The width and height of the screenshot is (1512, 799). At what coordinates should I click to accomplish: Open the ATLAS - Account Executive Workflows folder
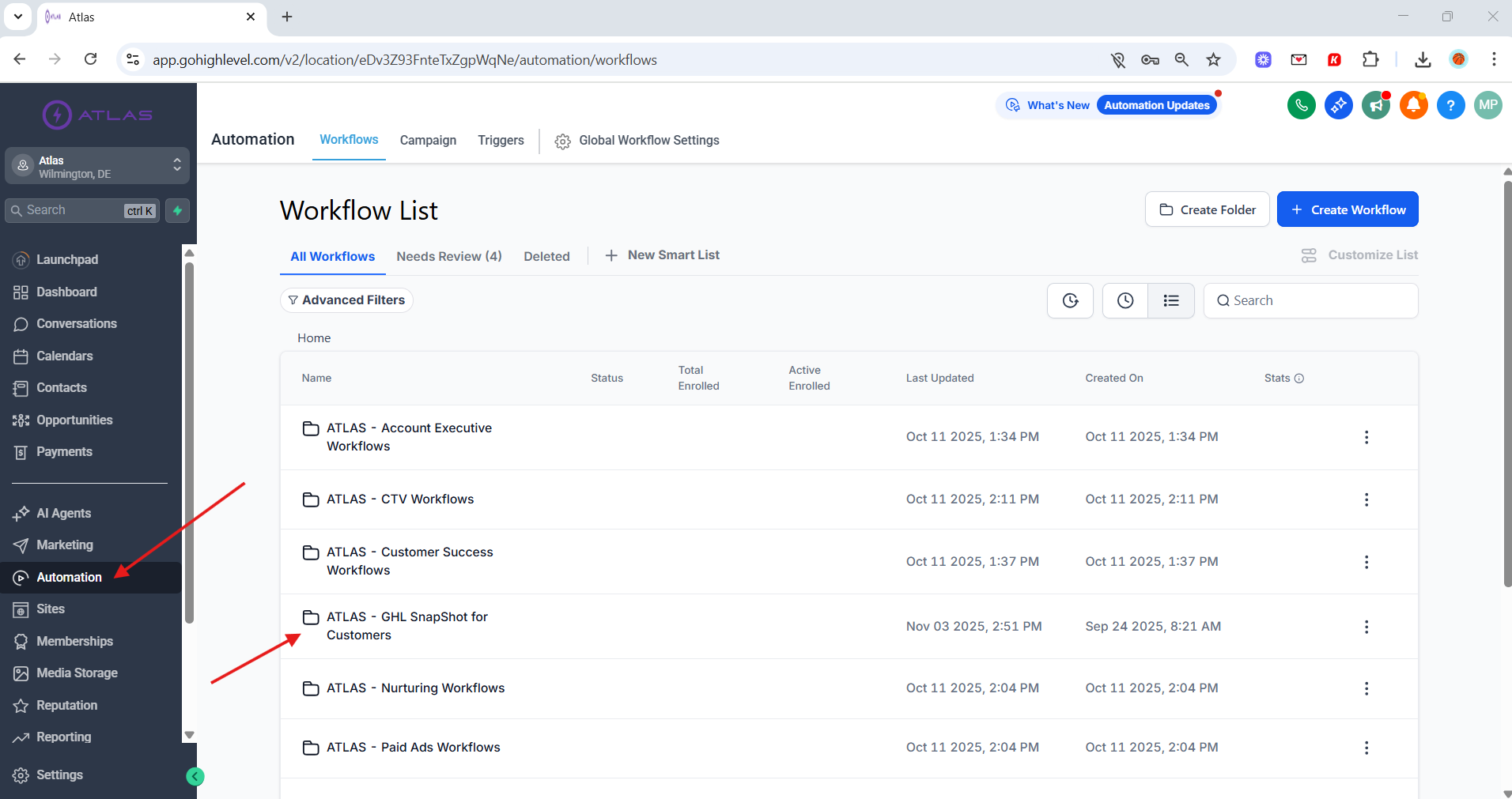pos(409,437)
